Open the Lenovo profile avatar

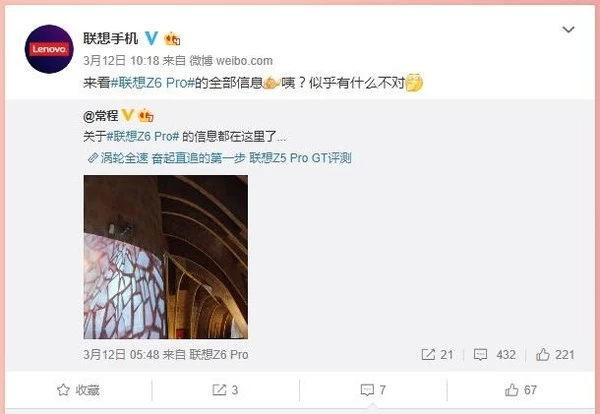(49, 49)
